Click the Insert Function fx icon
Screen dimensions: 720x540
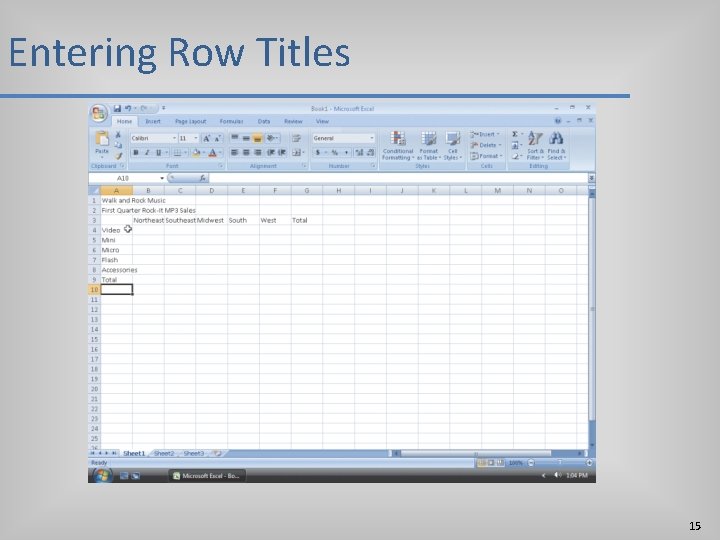[202, 178]
